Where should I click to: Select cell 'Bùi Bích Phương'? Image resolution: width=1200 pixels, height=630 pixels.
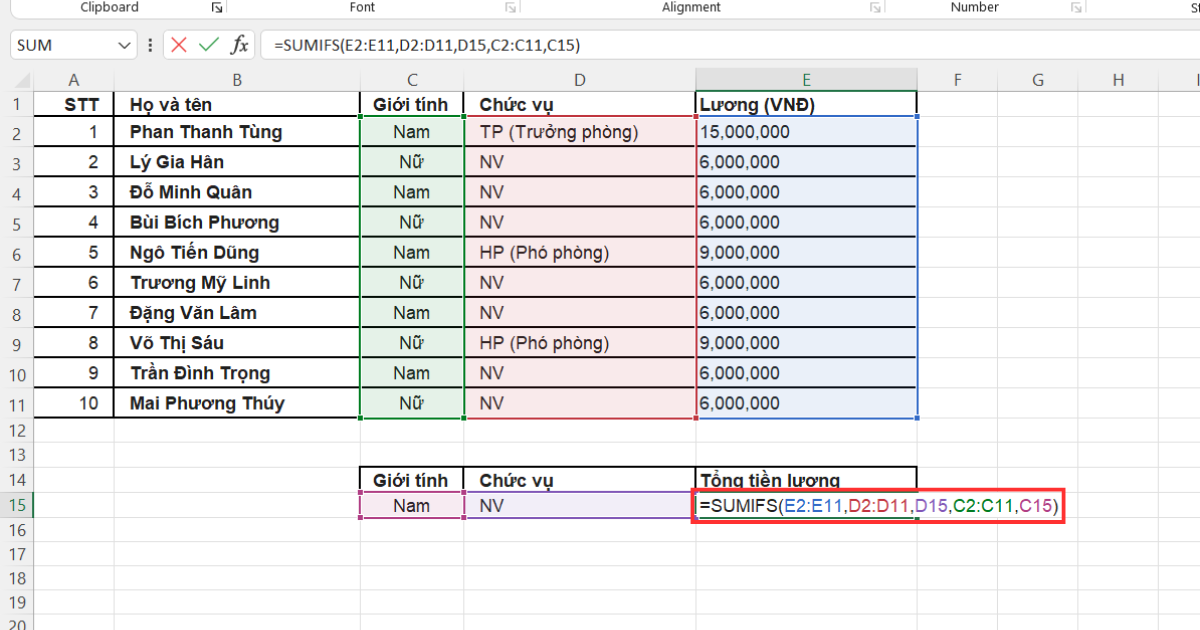coord(237,222)
